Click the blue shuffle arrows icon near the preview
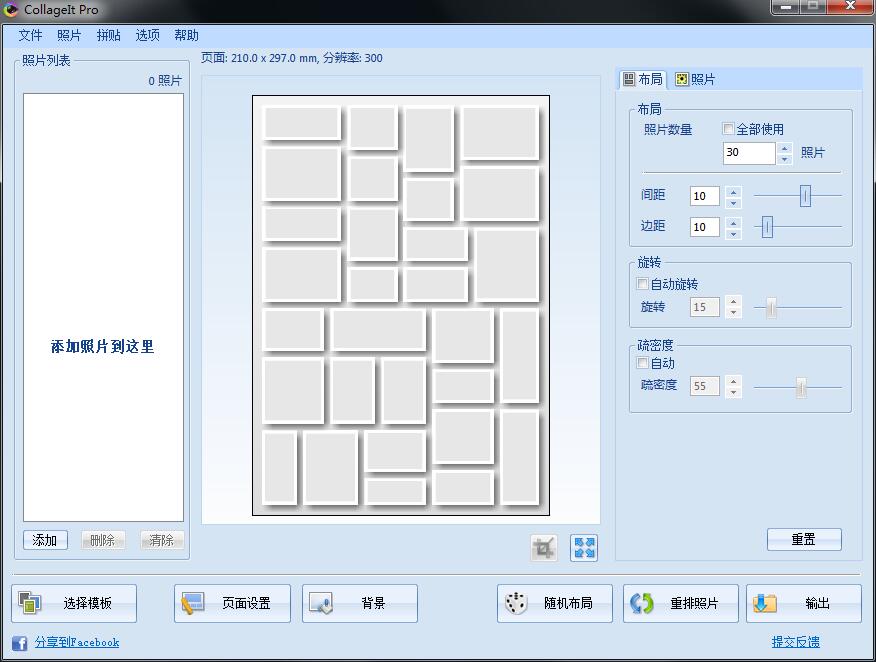 (583, 547)
